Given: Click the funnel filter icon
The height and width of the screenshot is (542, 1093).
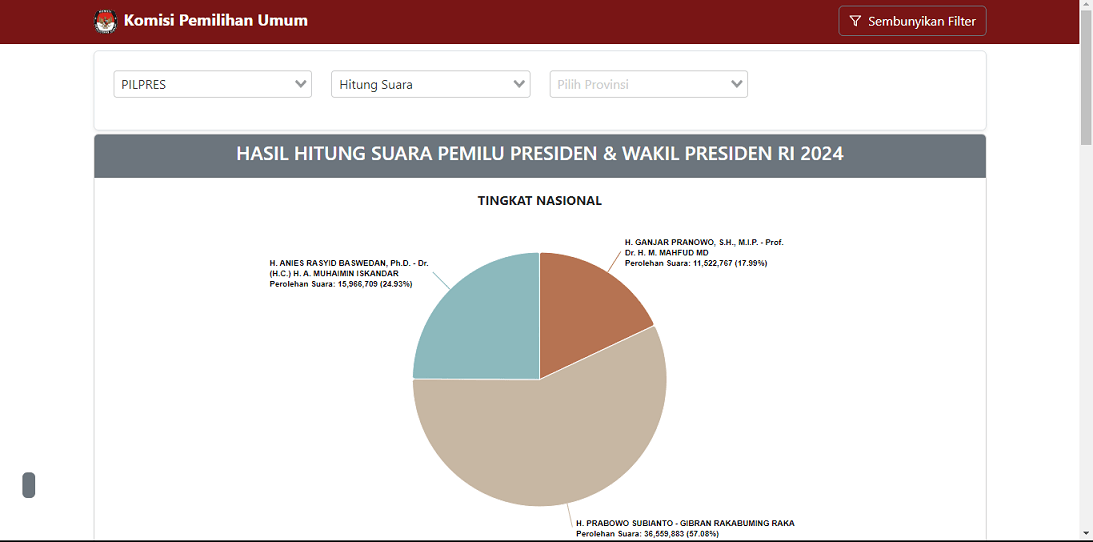Looking at the screenshot, I should click(855, 22).
